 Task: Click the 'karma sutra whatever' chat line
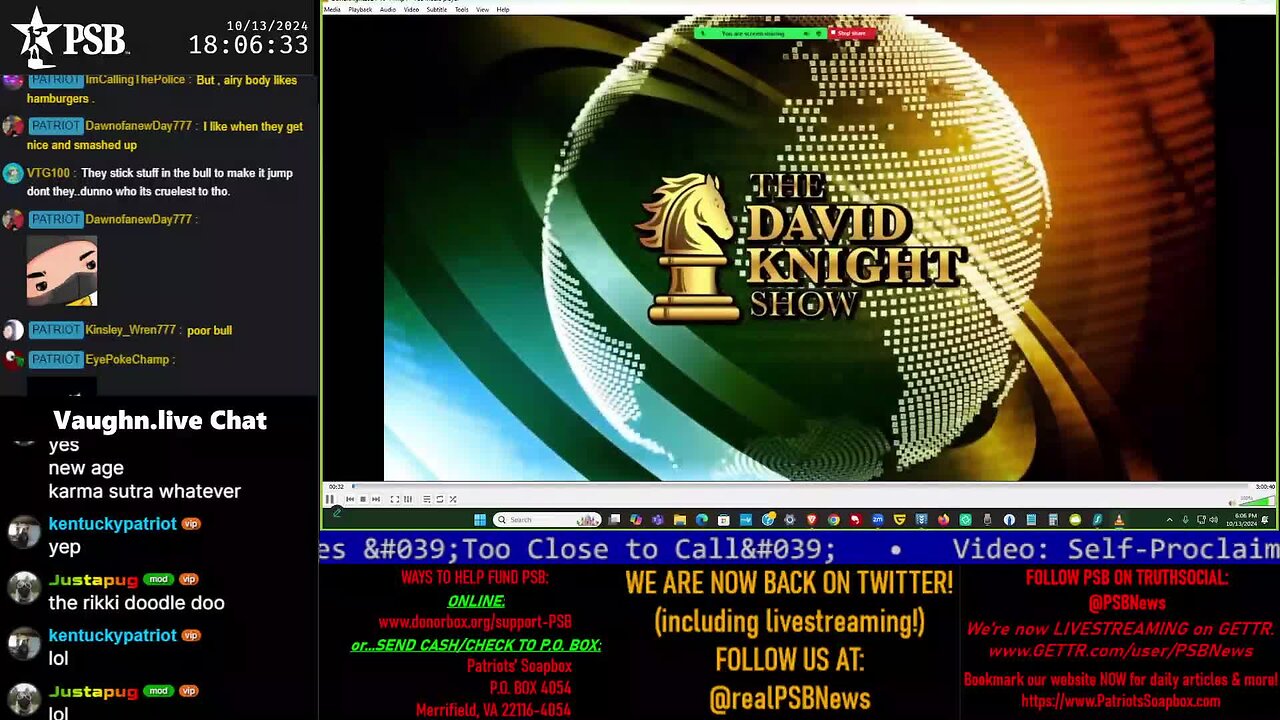click(144, 491)
